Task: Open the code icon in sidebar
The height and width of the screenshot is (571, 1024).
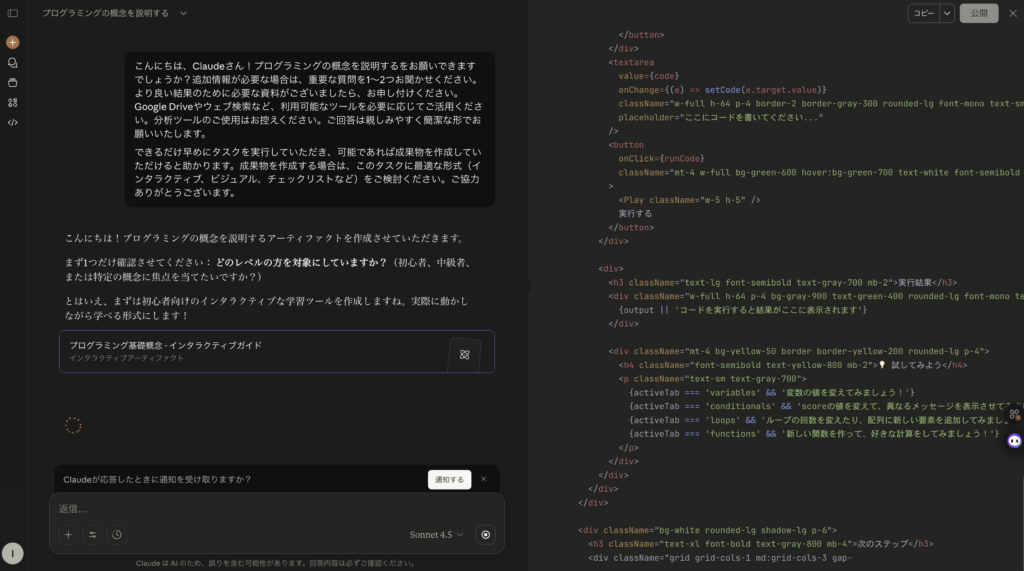Action: [x=13, y=122]
